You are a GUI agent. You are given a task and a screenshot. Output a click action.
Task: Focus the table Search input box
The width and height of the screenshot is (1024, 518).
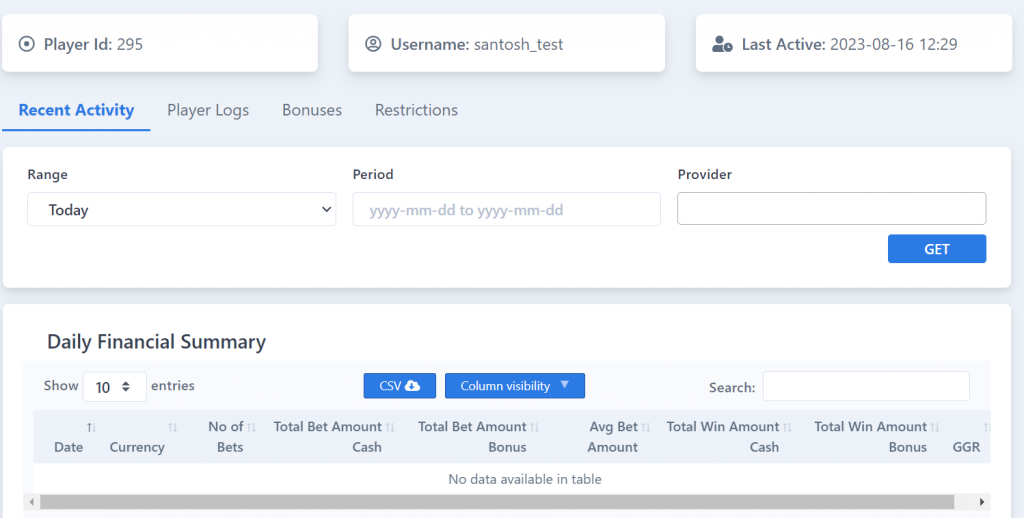(866, 386)
